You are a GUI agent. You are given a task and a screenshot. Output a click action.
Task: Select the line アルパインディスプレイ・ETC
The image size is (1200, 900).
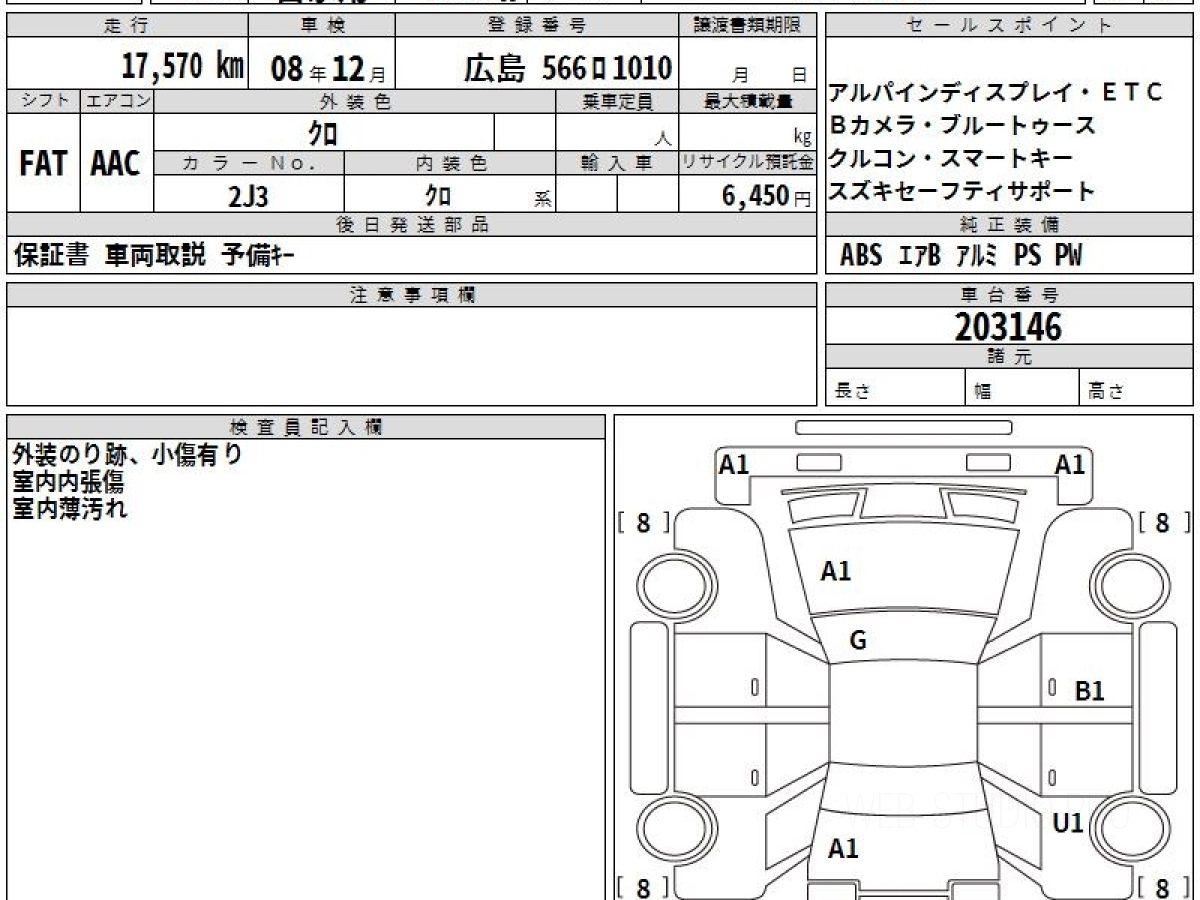996,93
